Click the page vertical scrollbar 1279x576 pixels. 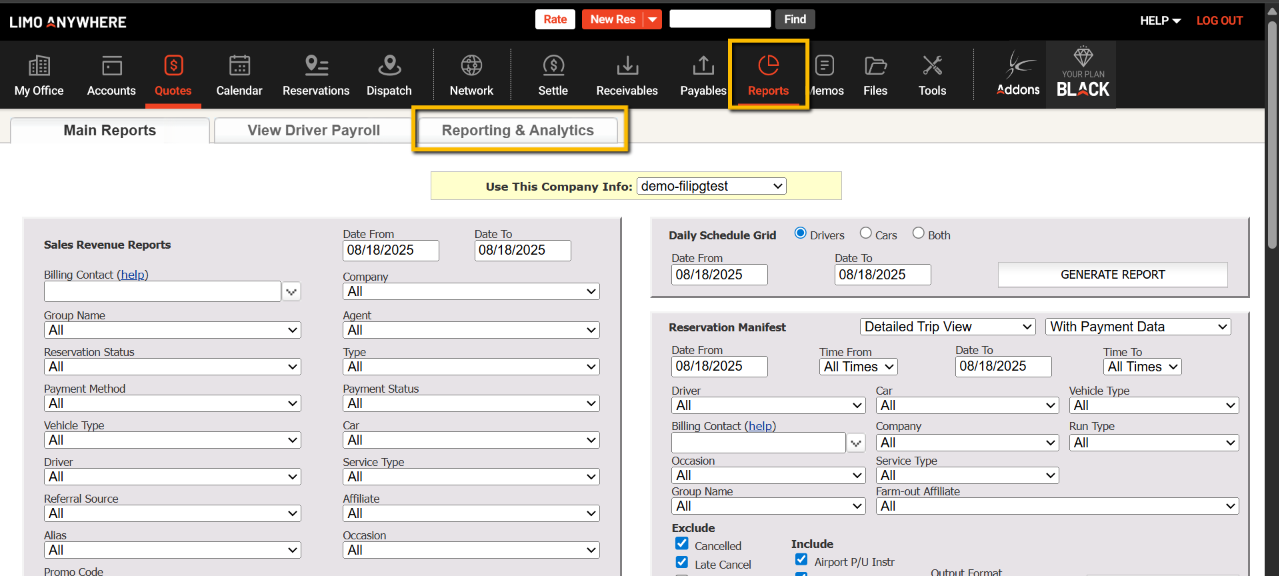pyautogui.click(x=1271, y=130)
